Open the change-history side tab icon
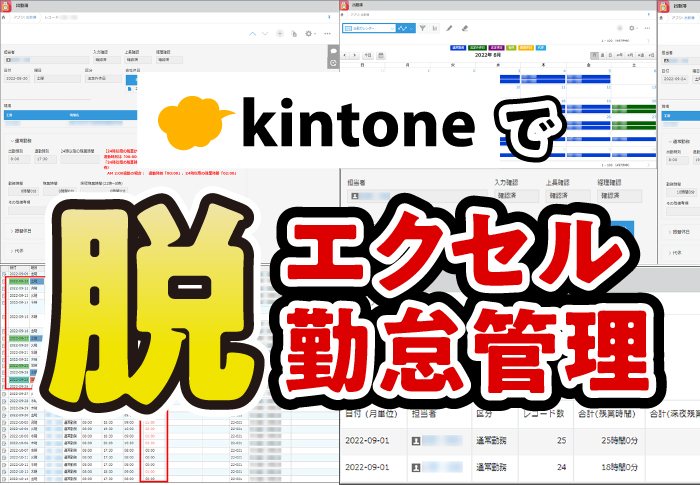The height and width of the screenshot is (485, 700). 333,63
